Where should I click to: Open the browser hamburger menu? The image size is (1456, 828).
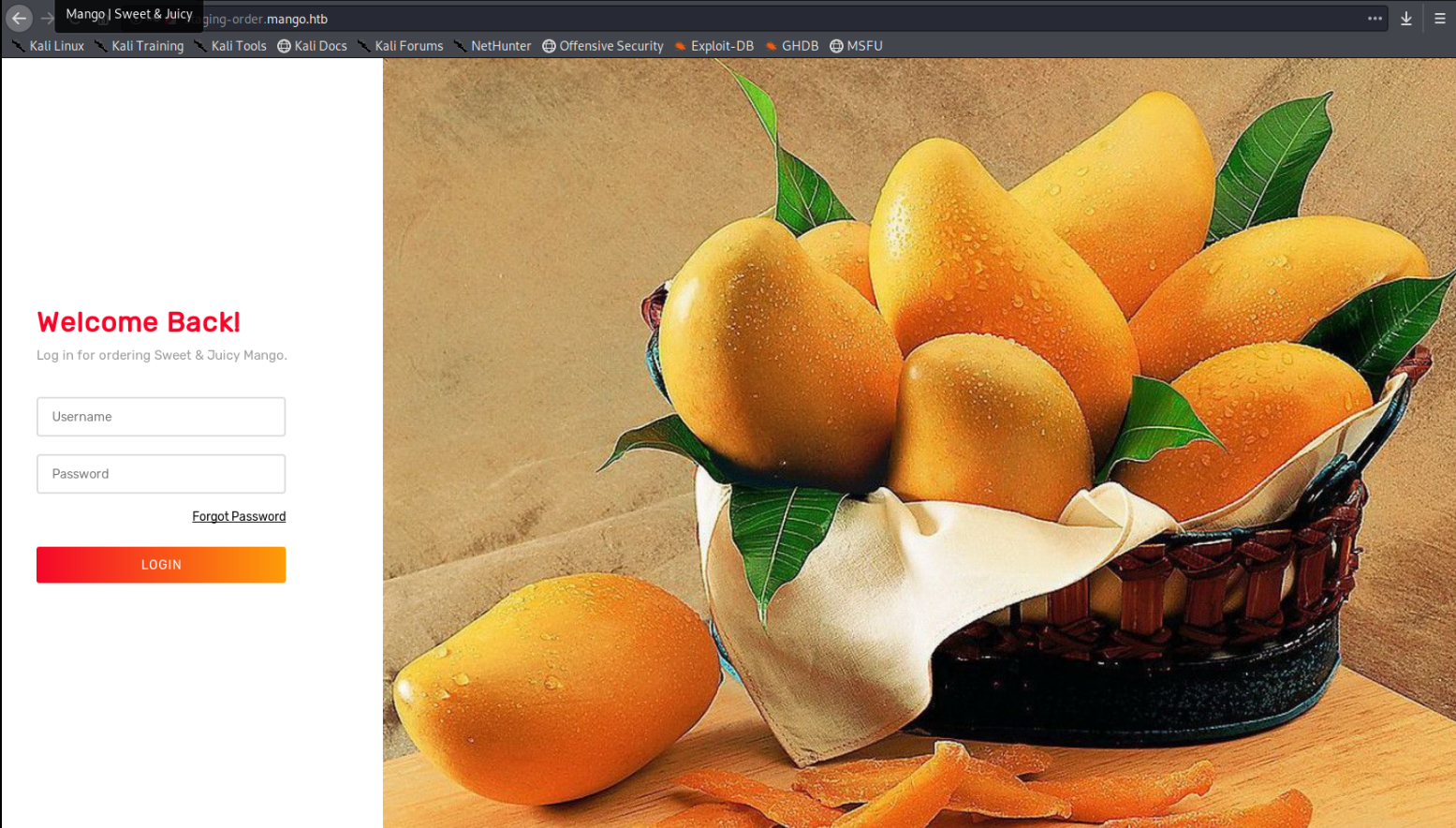coord(1440,18)
